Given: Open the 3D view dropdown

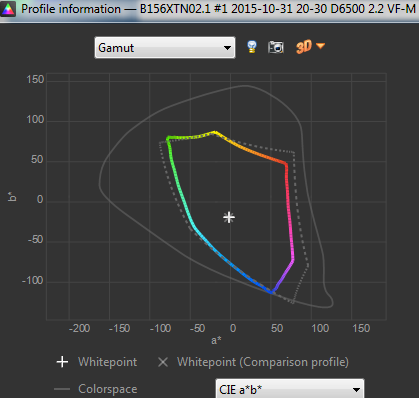Looking at the screenshot, I should click(310, 46).
